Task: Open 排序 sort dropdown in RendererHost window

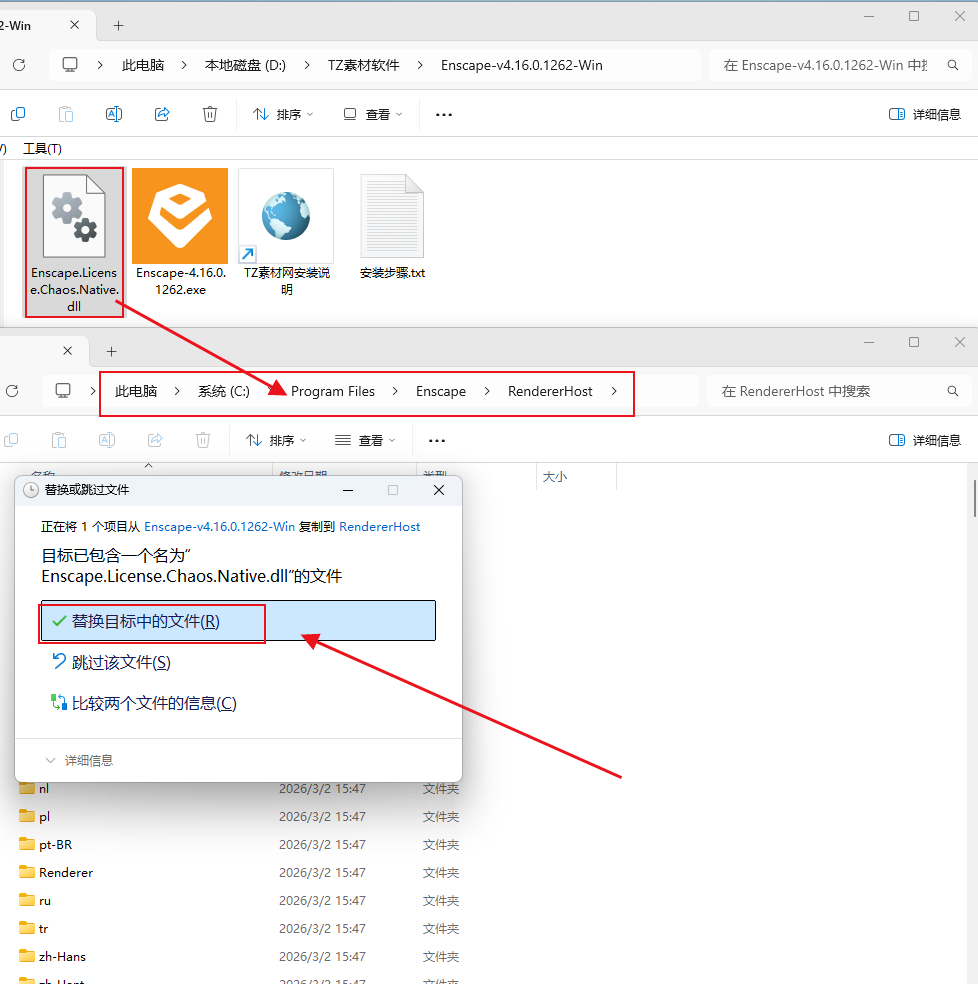Action: pos(276,441)
